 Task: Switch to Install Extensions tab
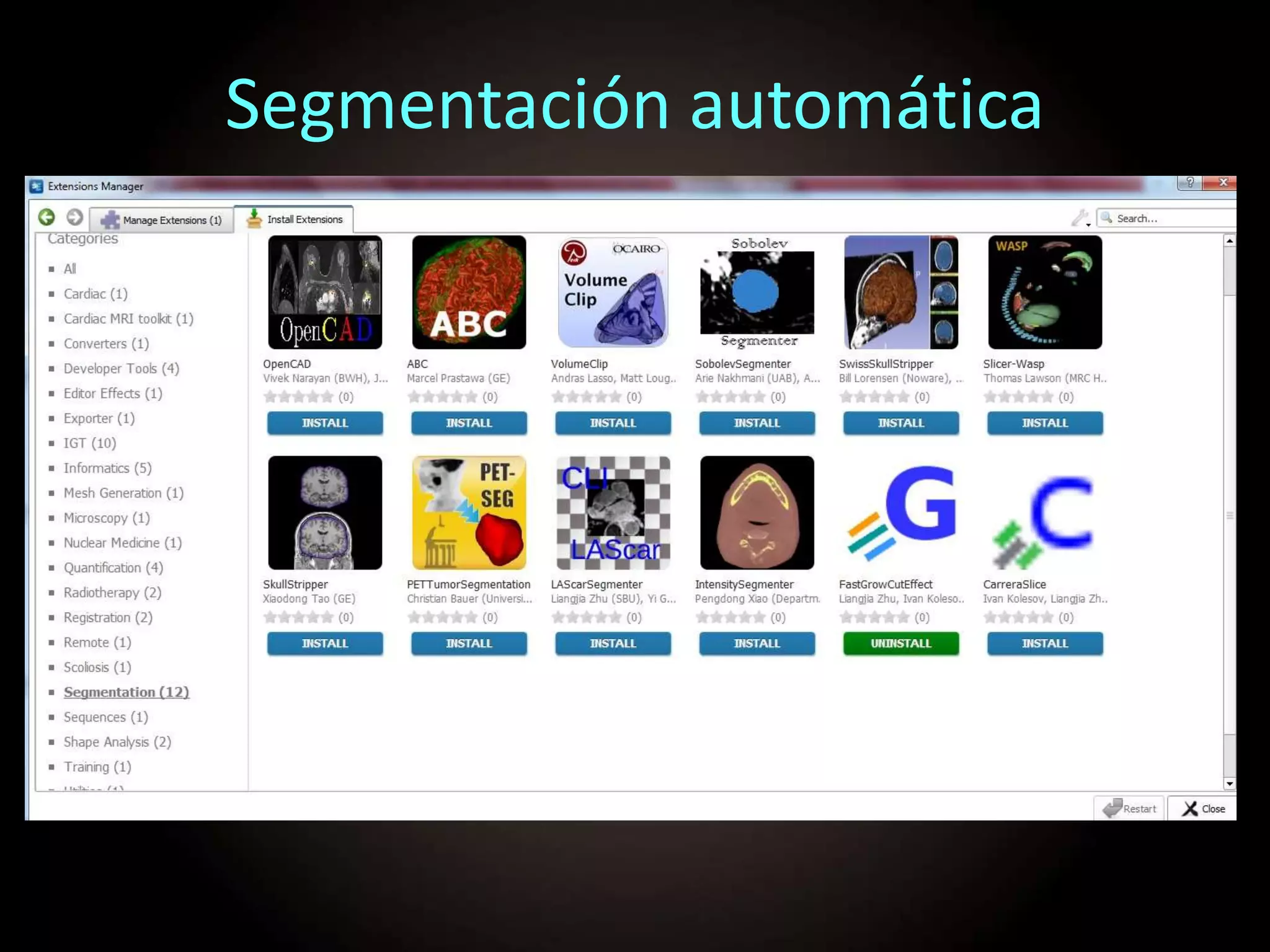point(294,219)
